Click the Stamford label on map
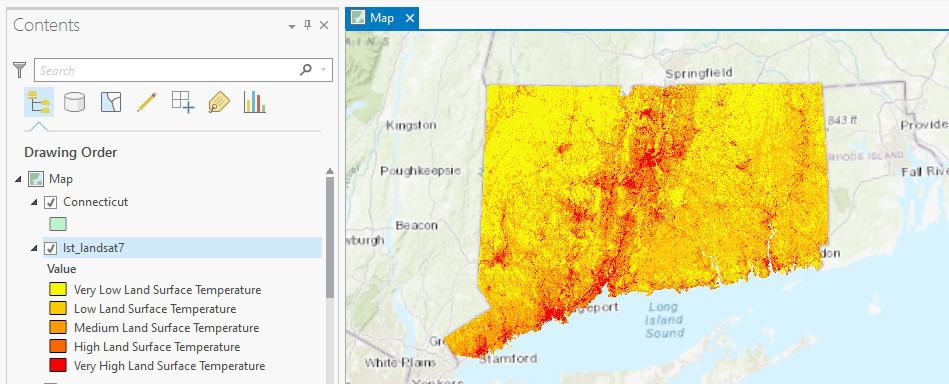 click(x=508, y=359)
